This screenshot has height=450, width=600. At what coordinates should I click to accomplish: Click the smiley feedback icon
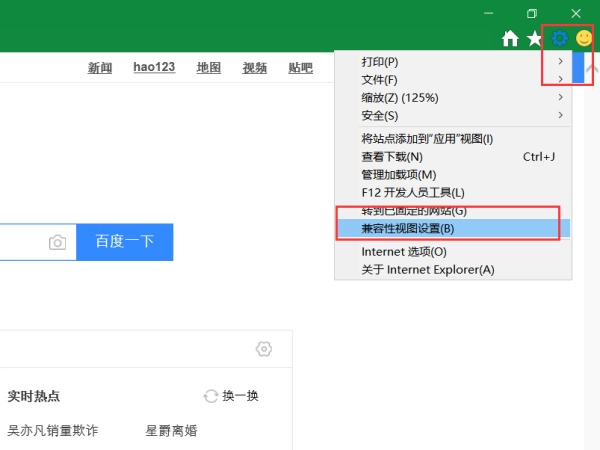(584, 39)
